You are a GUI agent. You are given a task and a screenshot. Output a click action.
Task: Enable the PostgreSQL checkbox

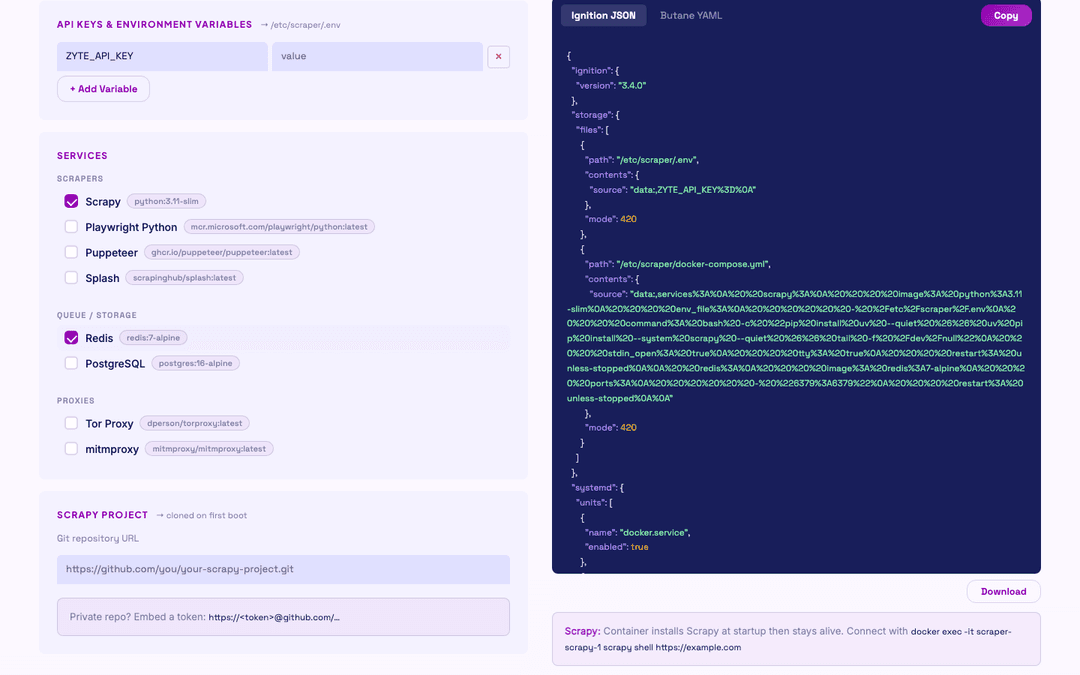pyautogui.click(x=71, y=363)
